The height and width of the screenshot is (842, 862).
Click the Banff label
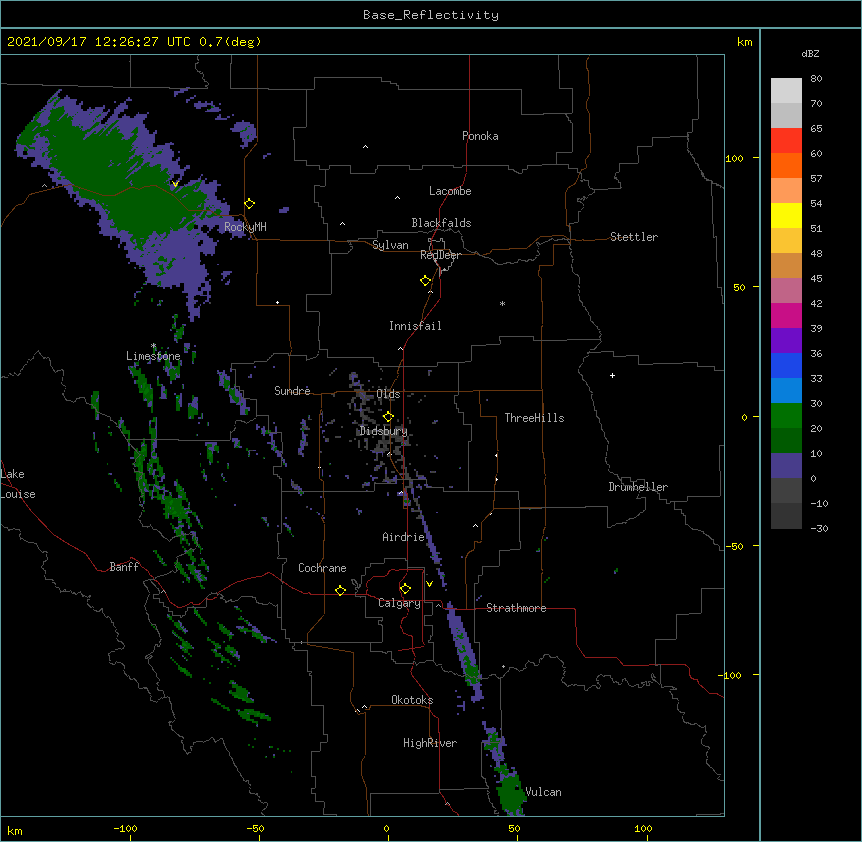124,567
